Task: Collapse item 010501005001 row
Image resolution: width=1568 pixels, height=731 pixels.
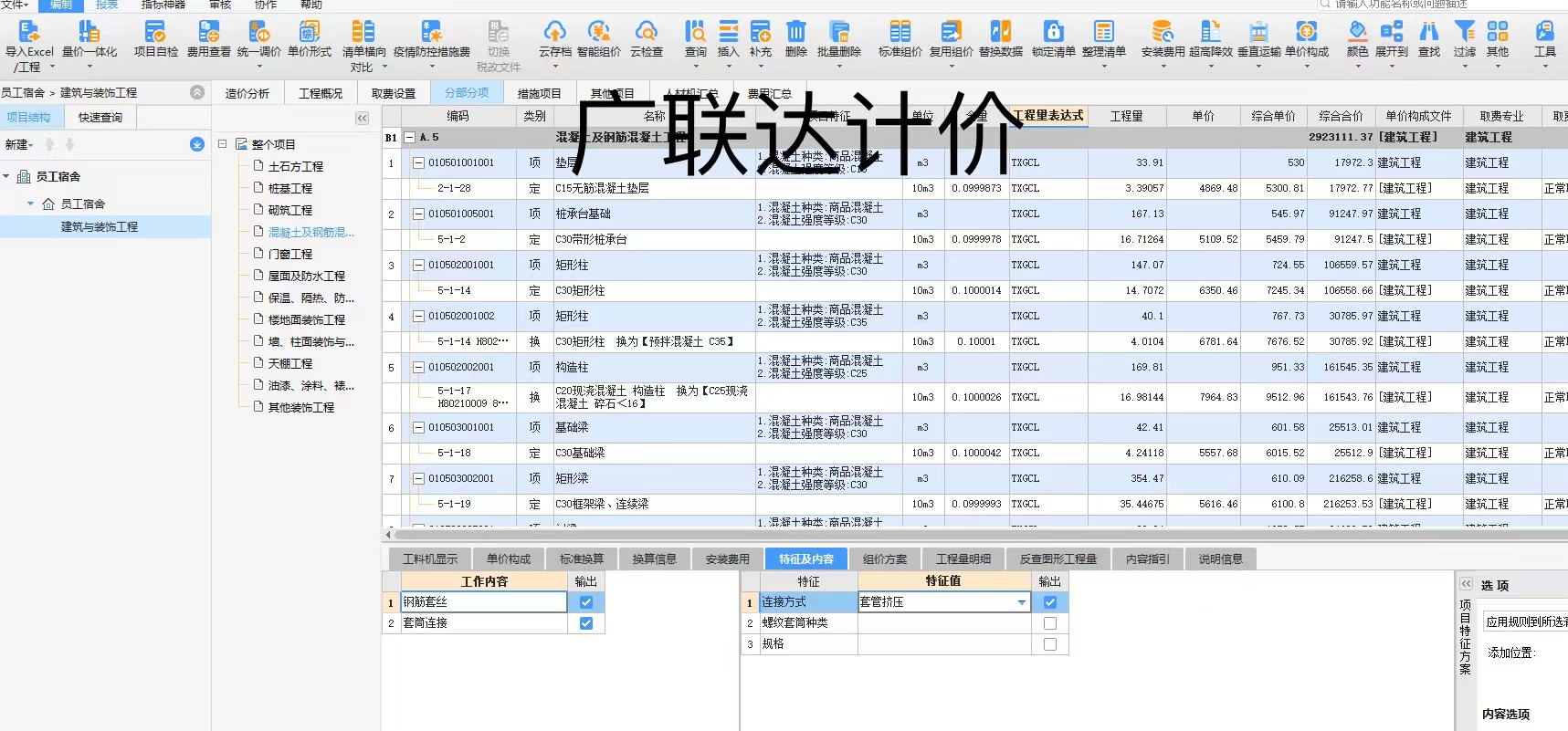Action: pyautogui.click(x=418, y=214)
